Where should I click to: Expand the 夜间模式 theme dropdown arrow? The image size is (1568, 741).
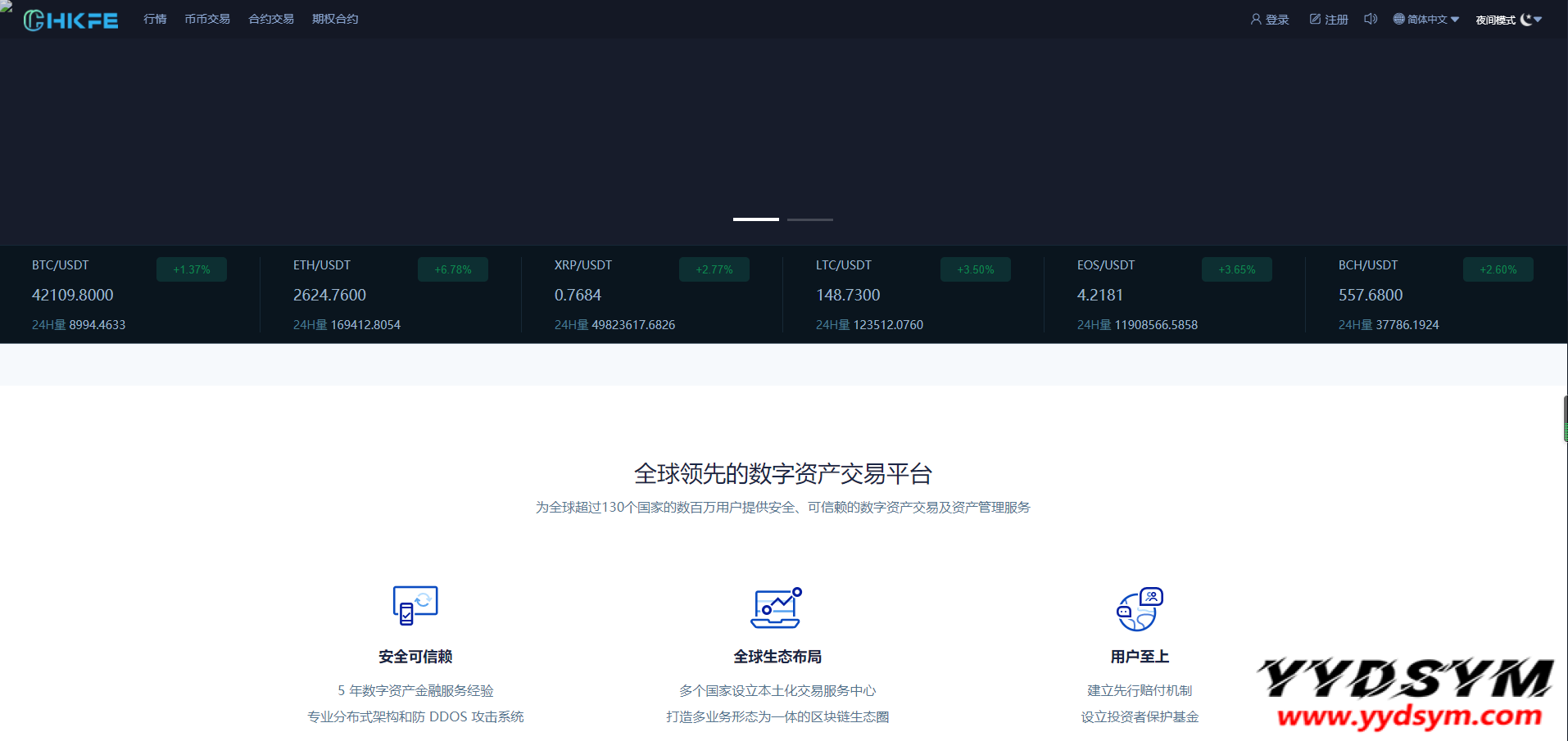[x=1538, y=20]
